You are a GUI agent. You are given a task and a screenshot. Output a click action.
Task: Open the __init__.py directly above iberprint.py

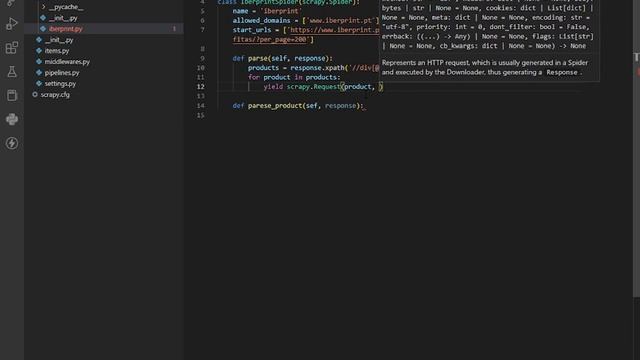(x=63, y=18)
